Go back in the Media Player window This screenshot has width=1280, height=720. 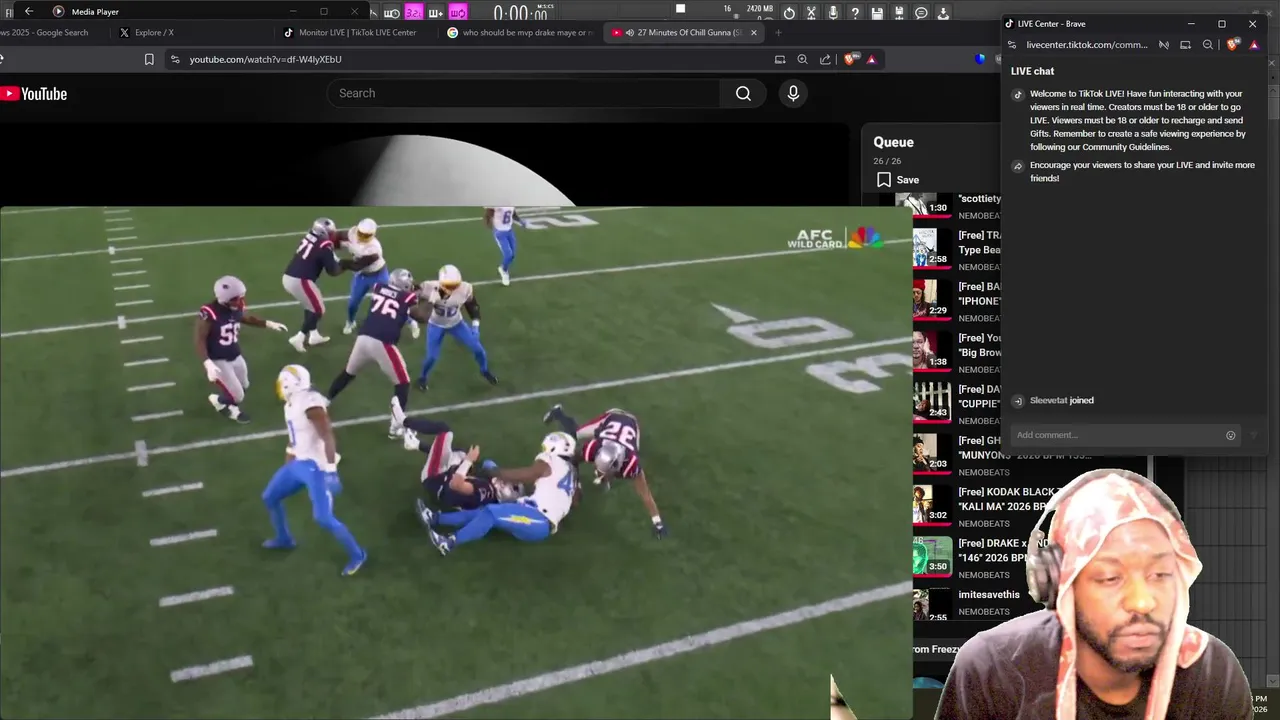(29, 11)
